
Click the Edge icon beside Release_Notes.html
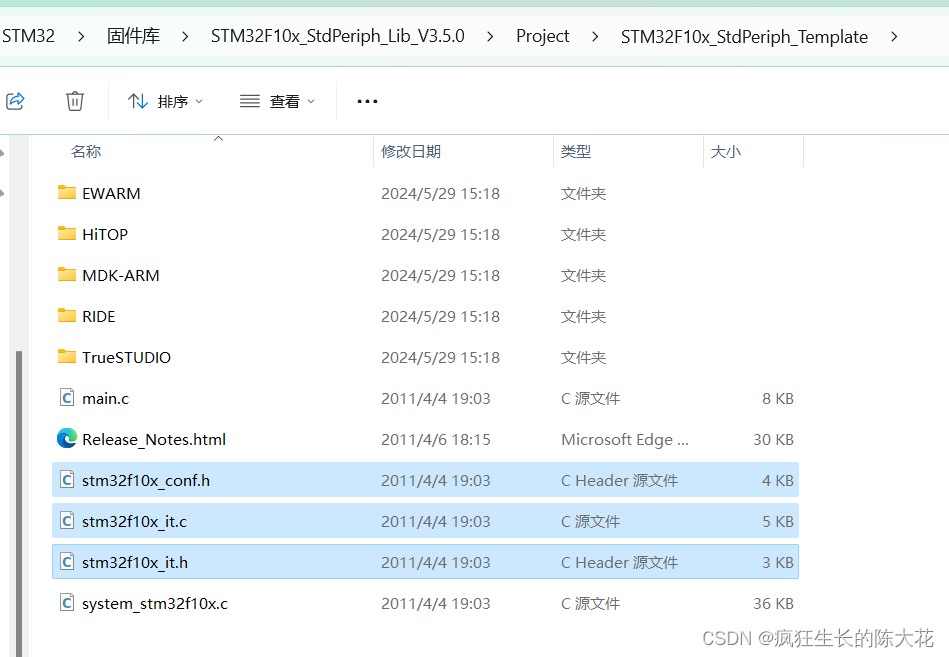[66, 439]
